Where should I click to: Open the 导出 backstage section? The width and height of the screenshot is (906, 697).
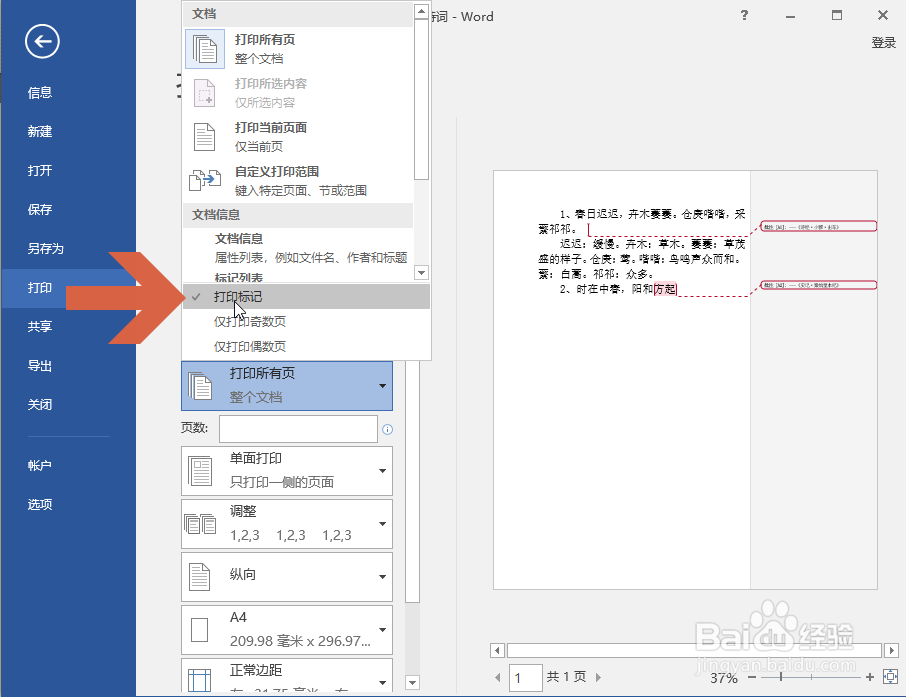(40, 365)
